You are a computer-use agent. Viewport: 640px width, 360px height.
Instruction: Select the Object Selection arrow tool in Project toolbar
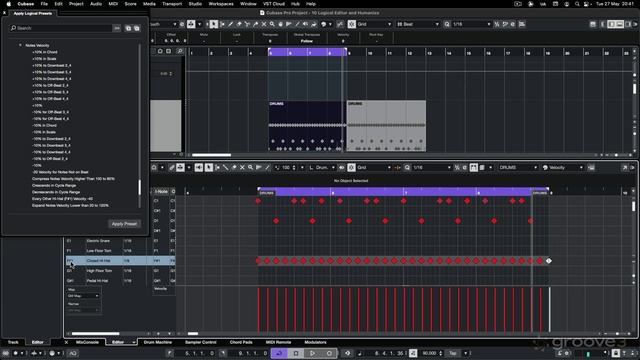214,24
